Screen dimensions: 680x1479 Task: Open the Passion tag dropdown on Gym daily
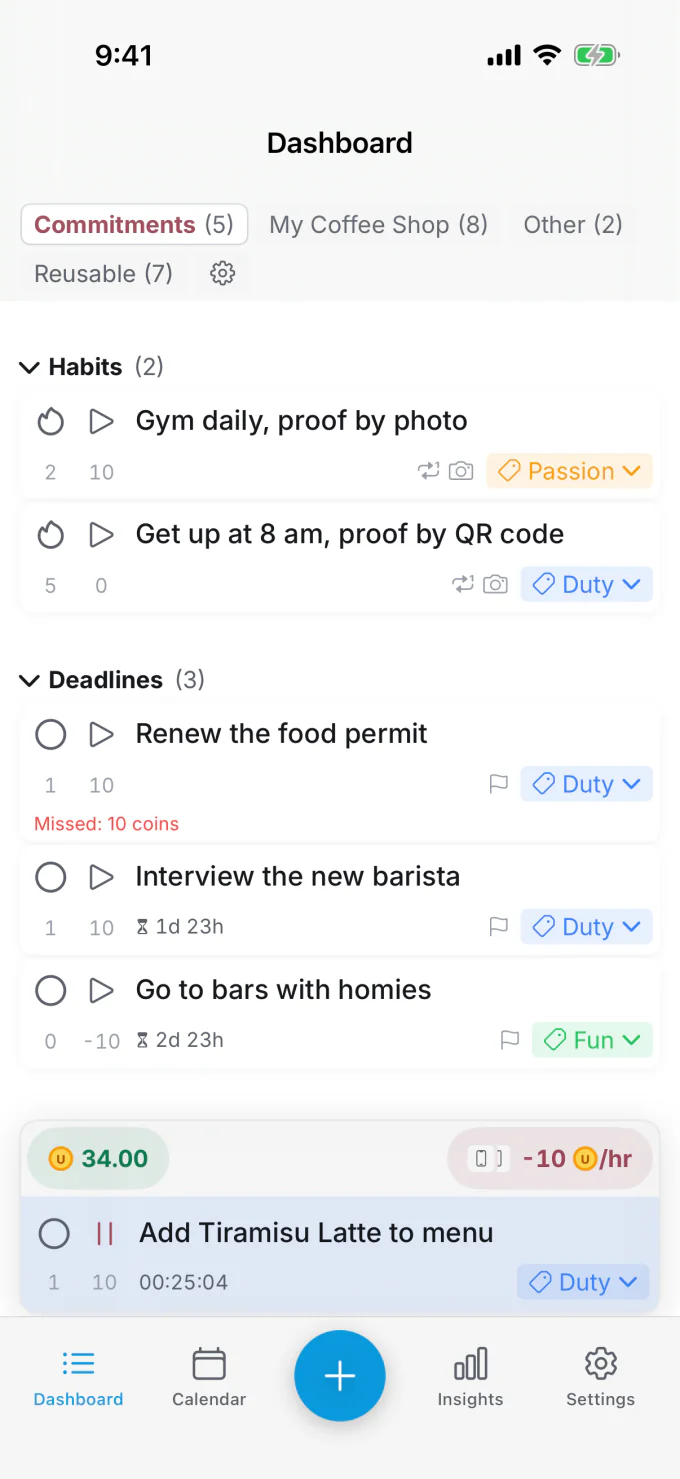click(x=569, y=471)
